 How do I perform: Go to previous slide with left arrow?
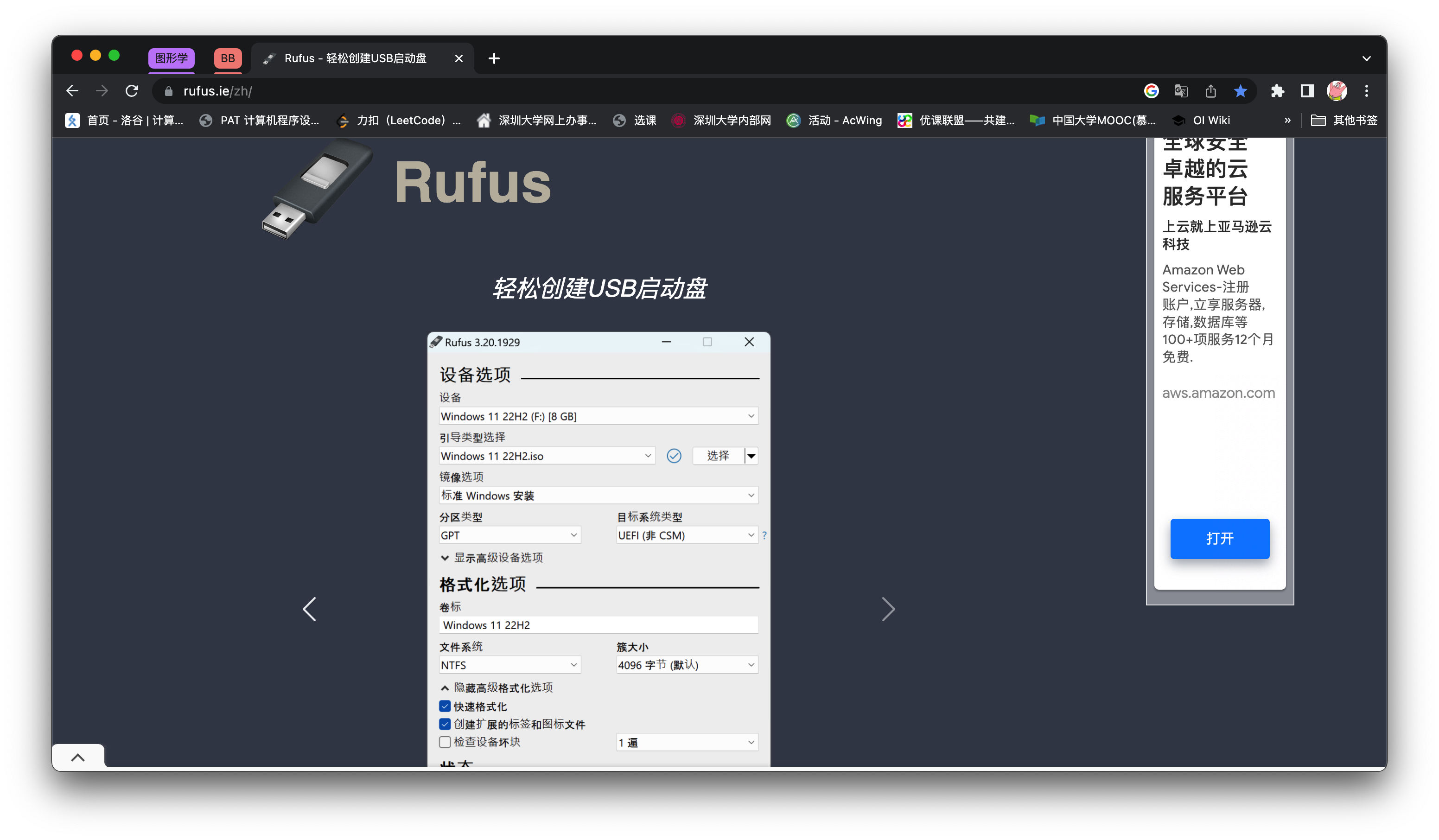[x=310, y=609]
